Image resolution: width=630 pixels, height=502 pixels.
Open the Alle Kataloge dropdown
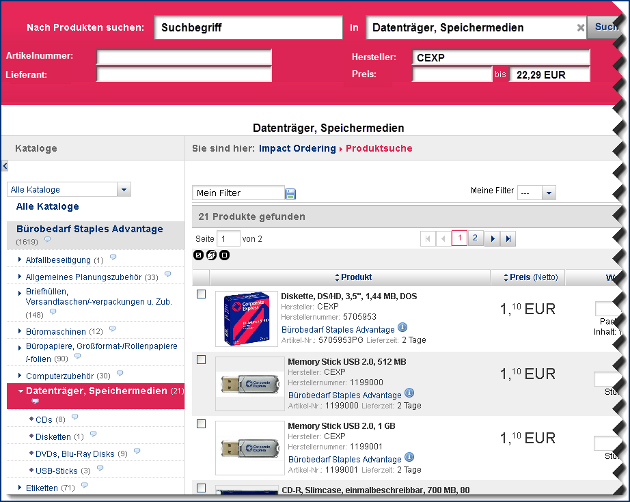click(x=124, y=189)
